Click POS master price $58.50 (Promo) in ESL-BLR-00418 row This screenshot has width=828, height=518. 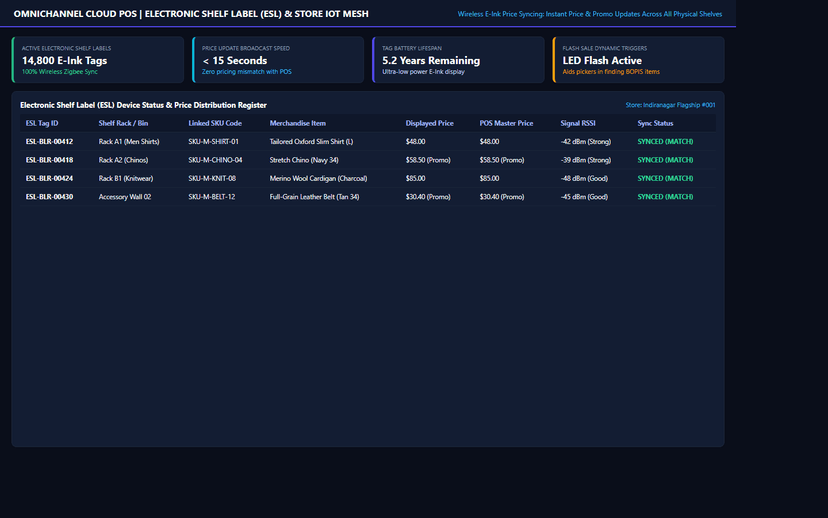click(502, 160)
